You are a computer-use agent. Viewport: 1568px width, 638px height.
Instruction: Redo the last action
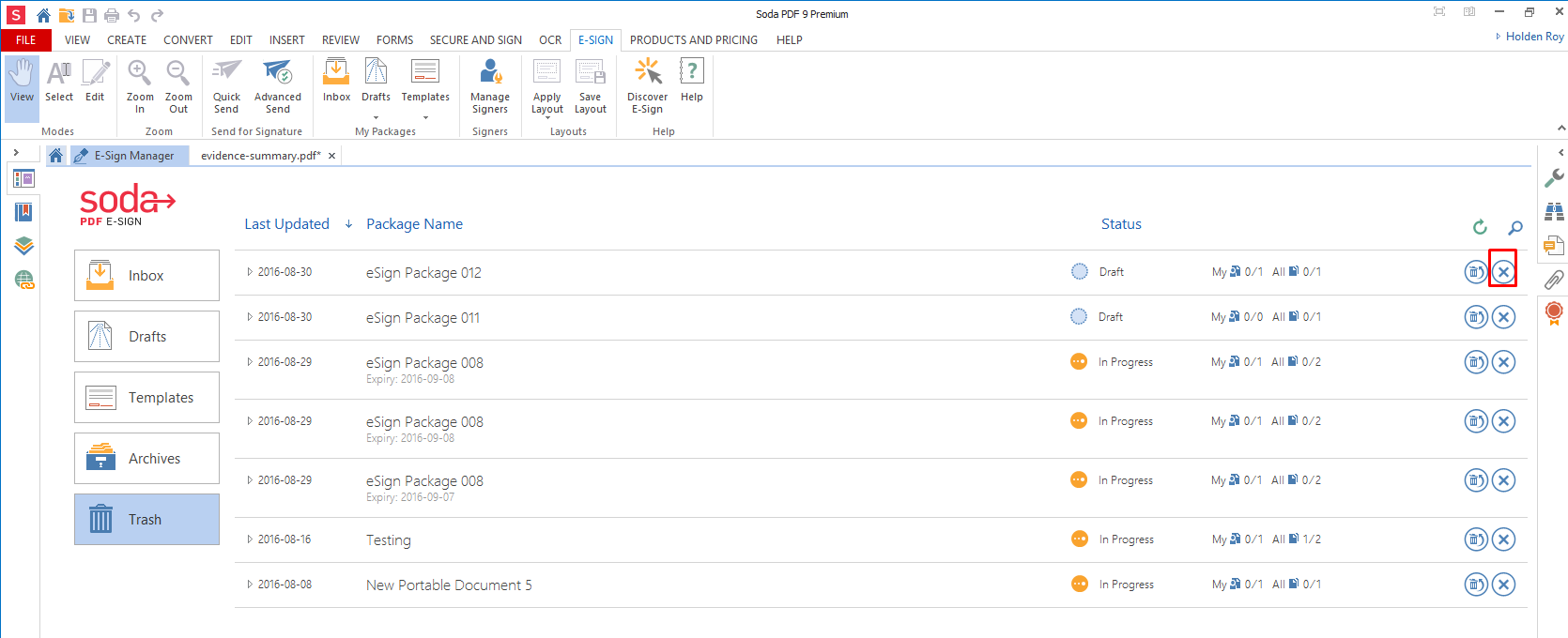[157, 15]
